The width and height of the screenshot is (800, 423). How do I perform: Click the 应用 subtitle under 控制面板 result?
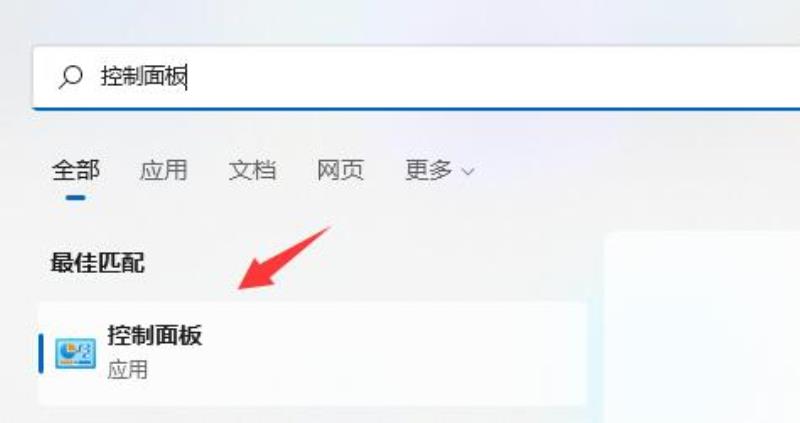128,369
